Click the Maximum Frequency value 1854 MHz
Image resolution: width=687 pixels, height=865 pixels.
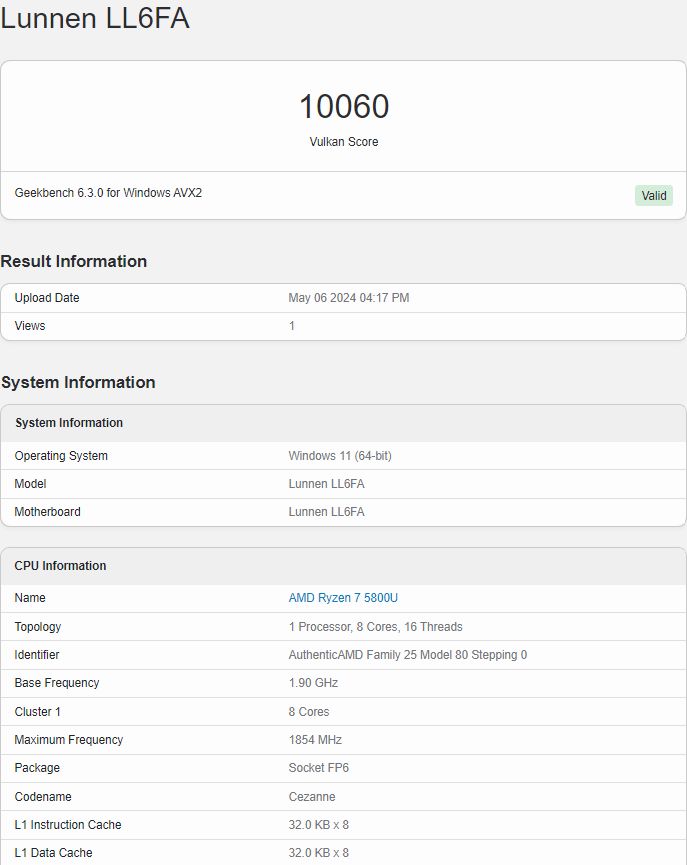pyautogui.click(x=315, y=740)
